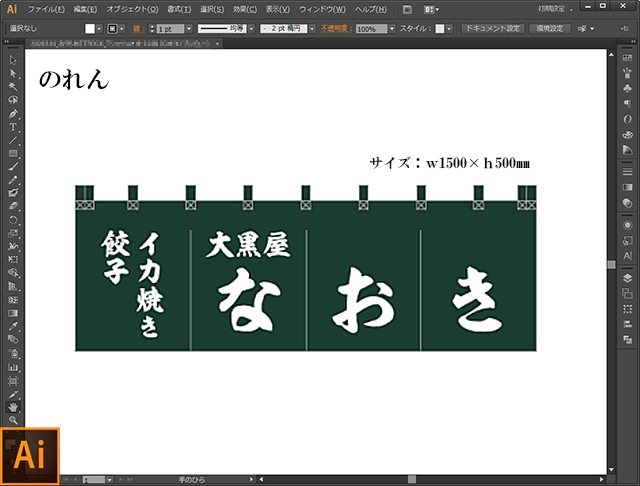
Task: Select the Line Segment tool
Action: click(x=13, y=140)
